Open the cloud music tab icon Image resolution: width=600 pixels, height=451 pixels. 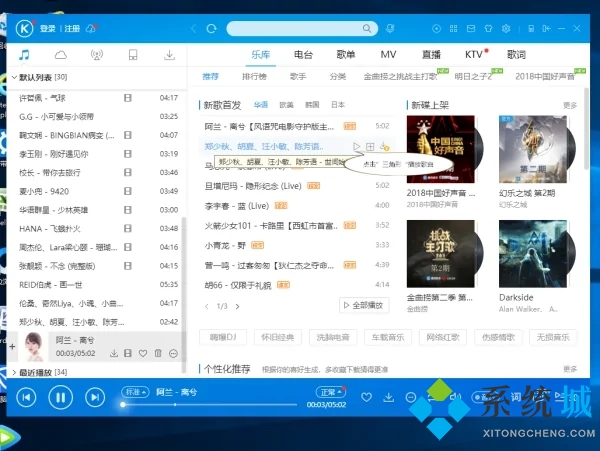[x=61, y=54]
